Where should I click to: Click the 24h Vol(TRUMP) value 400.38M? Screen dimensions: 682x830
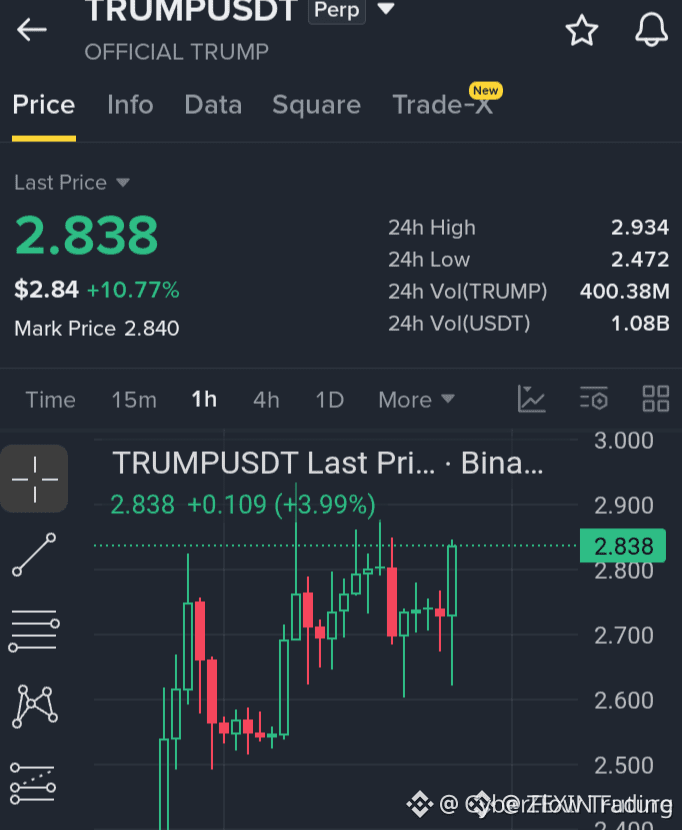tap(624, 291)
